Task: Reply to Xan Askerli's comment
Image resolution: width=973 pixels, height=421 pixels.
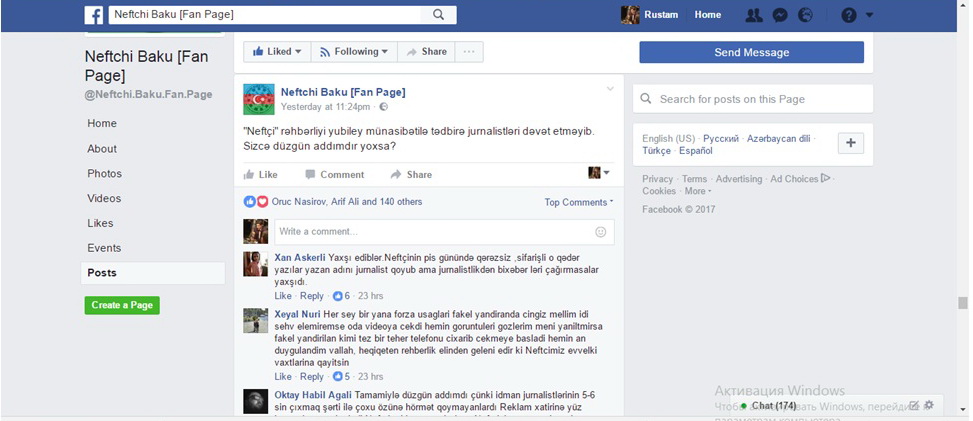Action: point(312,296)
